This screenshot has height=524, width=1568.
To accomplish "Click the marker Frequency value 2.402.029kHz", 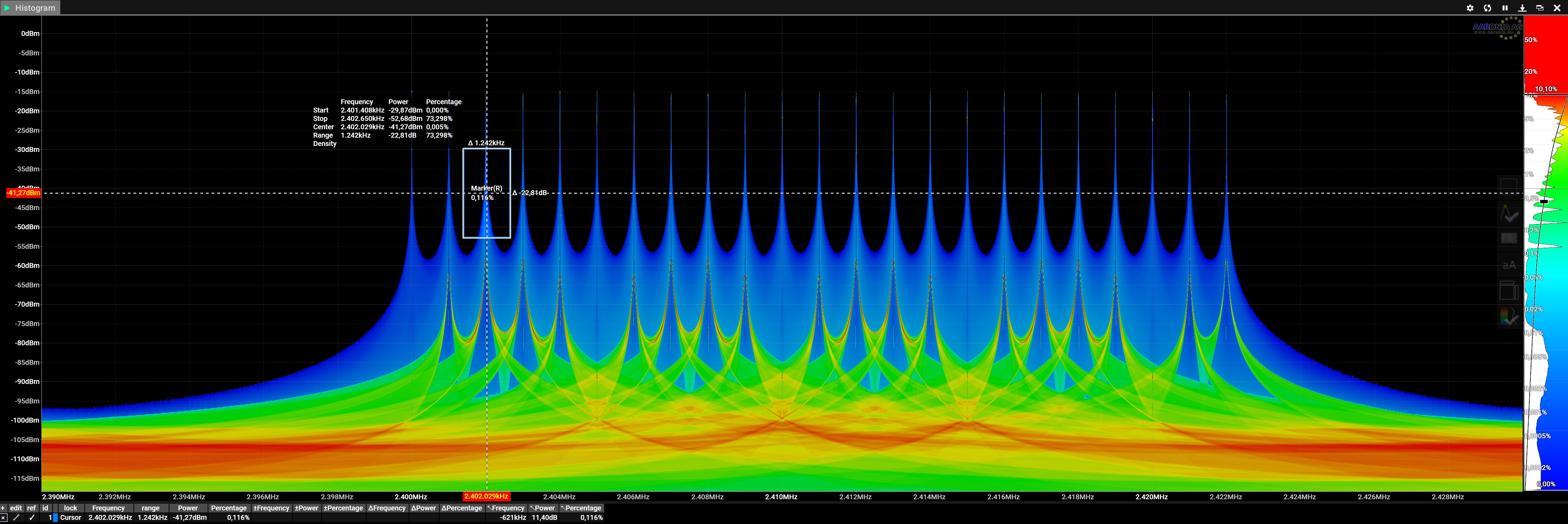I will click(110, 518).
